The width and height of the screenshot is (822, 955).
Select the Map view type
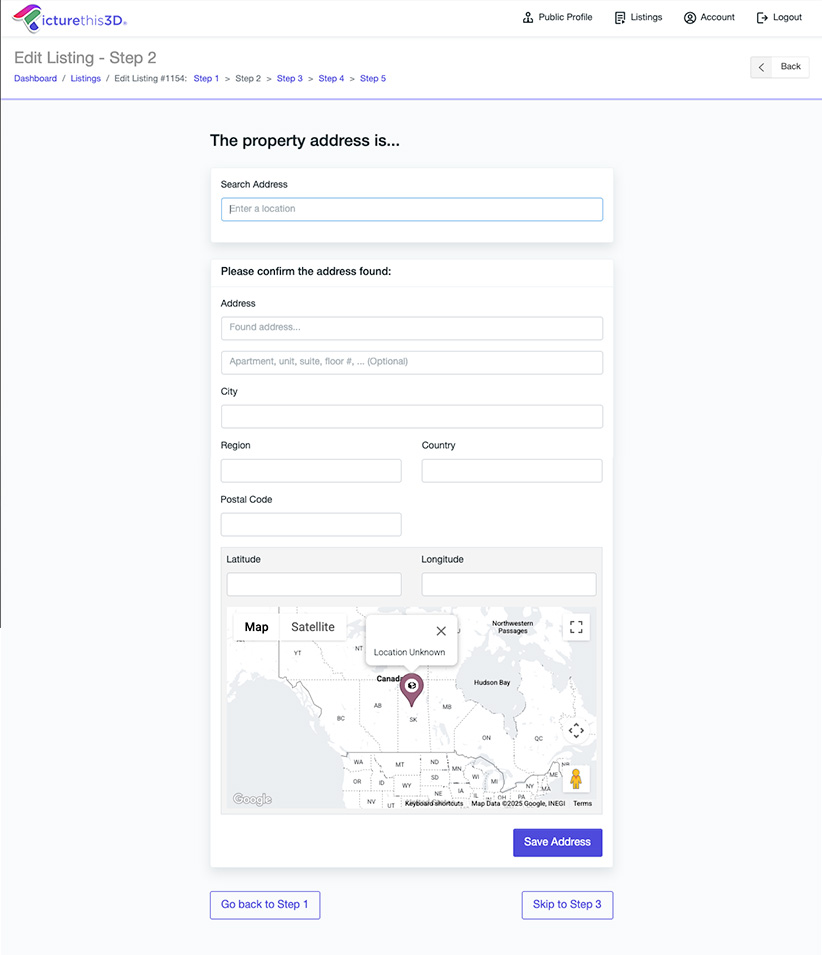pyautogui.click(x=257, y=627)
